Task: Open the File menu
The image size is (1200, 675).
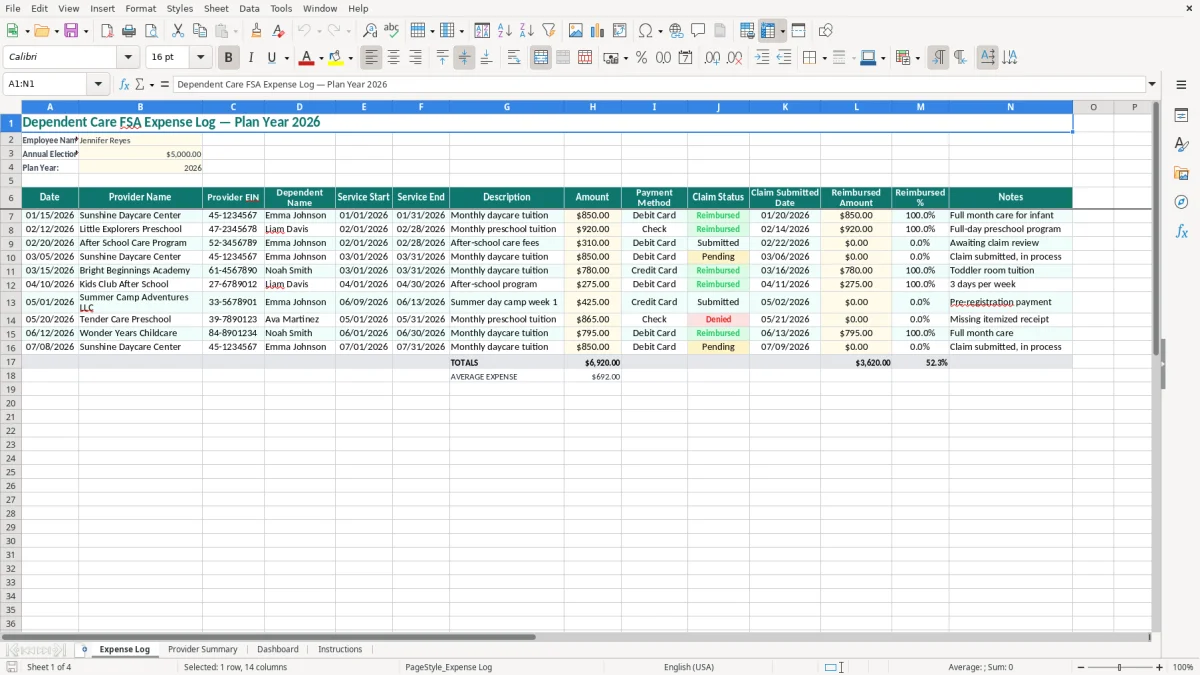Action: point(13,8)
